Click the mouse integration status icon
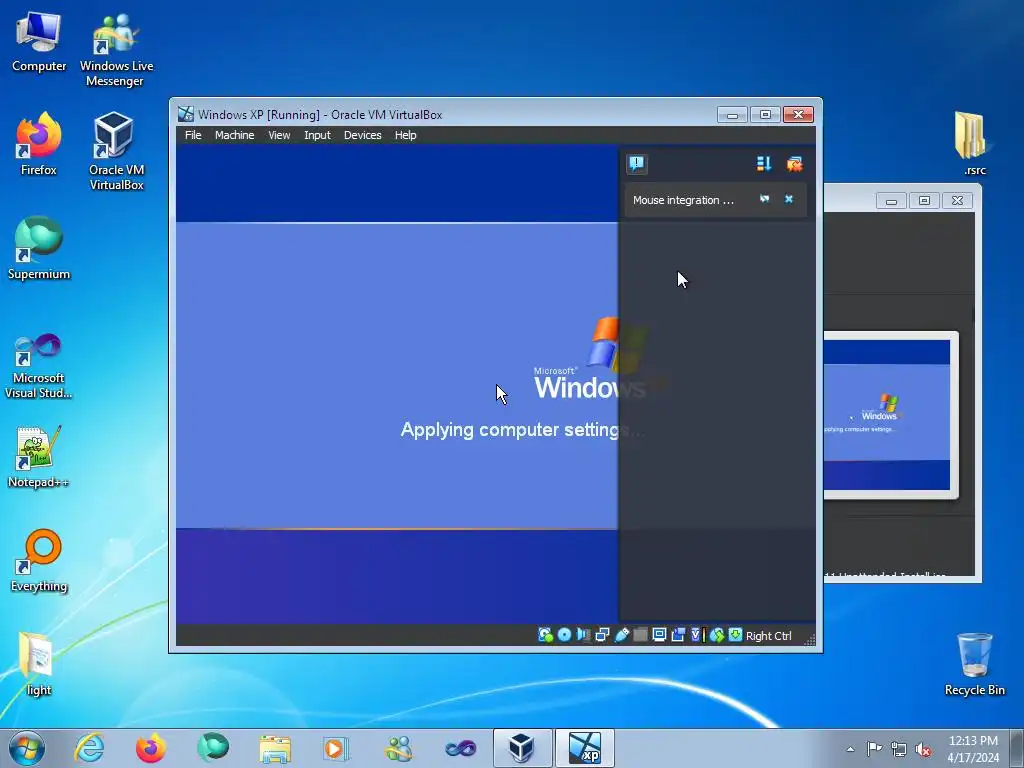1024x768 pixels. pos(717,635)
